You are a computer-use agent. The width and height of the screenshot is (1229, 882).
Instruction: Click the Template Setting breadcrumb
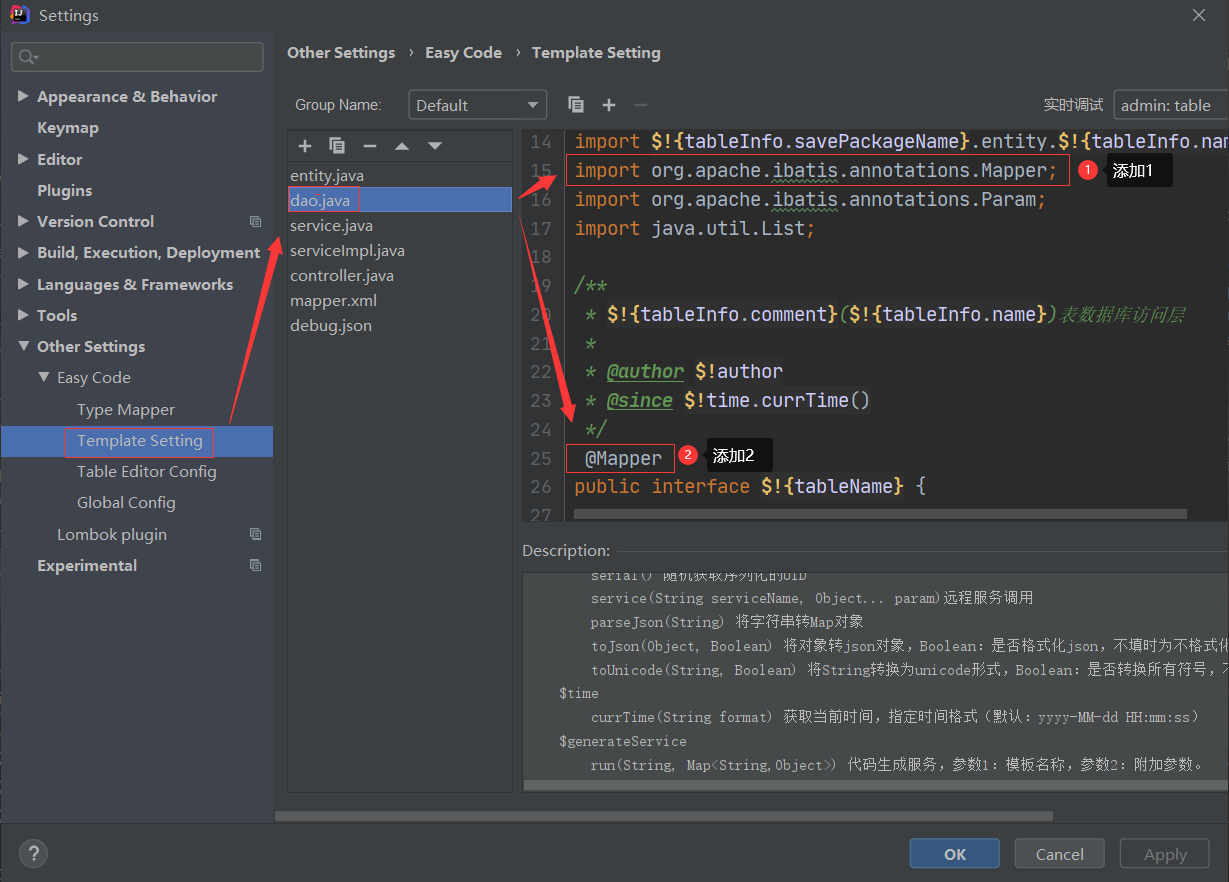tap(596, 52)
